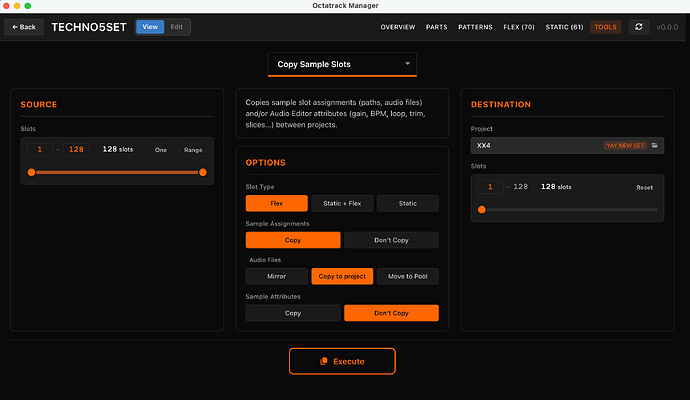Open the STATIC (61) tab
Screen dimensions: 690x400
[564, 27]
